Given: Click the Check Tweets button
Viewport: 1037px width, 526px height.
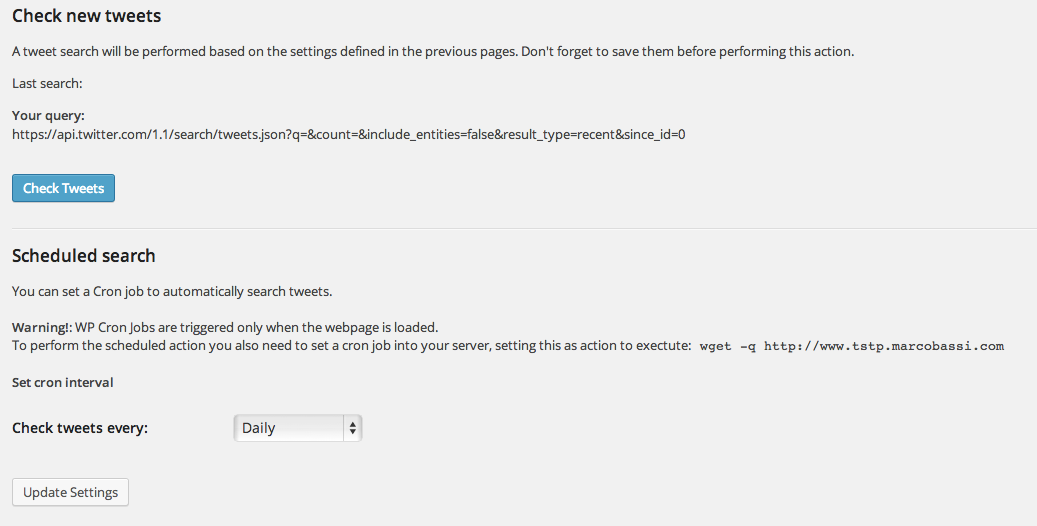Looking at the screenshot, I should pyautogui.click(x=63, y=188).
